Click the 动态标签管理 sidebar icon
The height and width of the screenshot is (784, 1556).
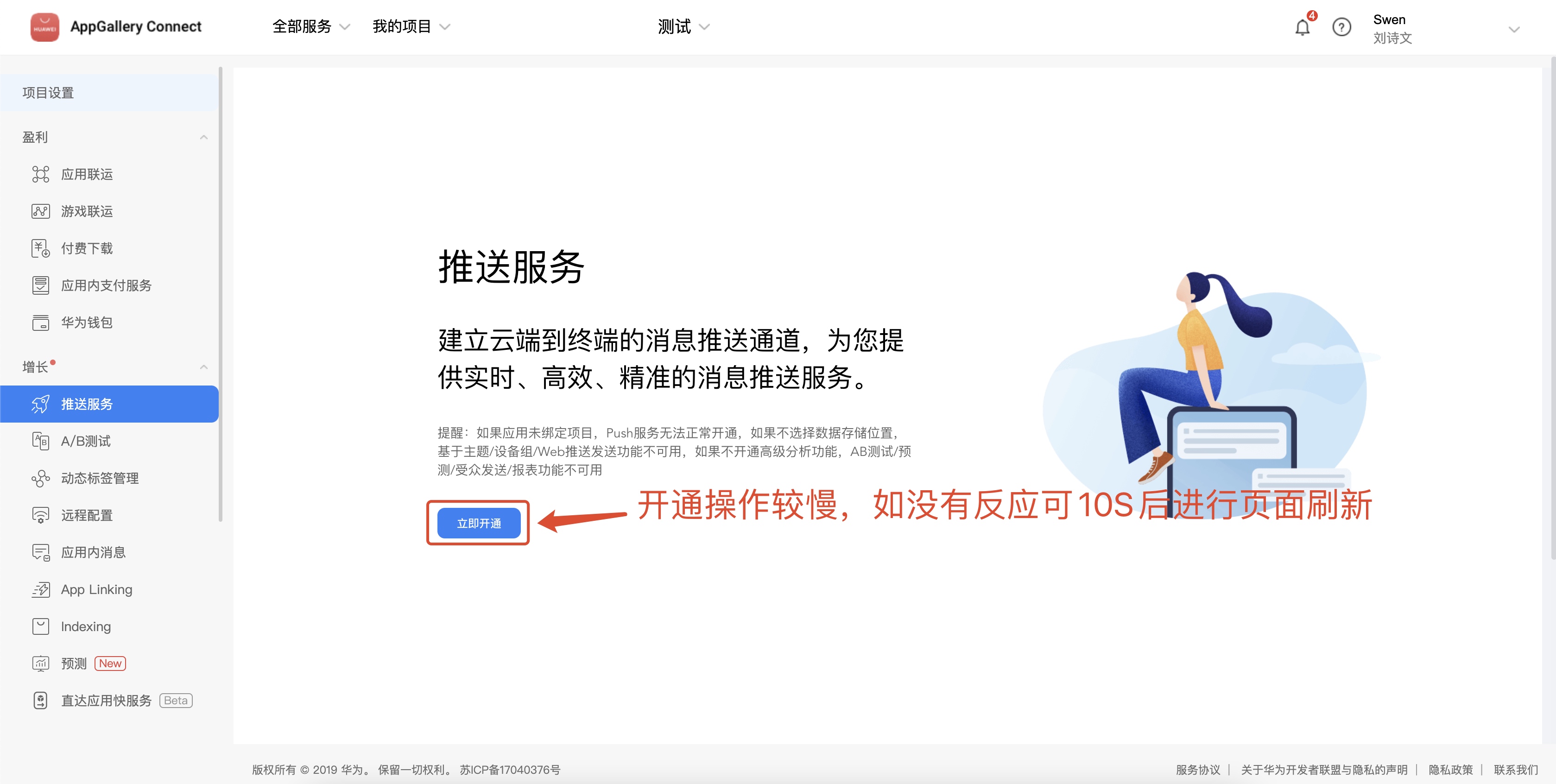click(x=40, y=478)
